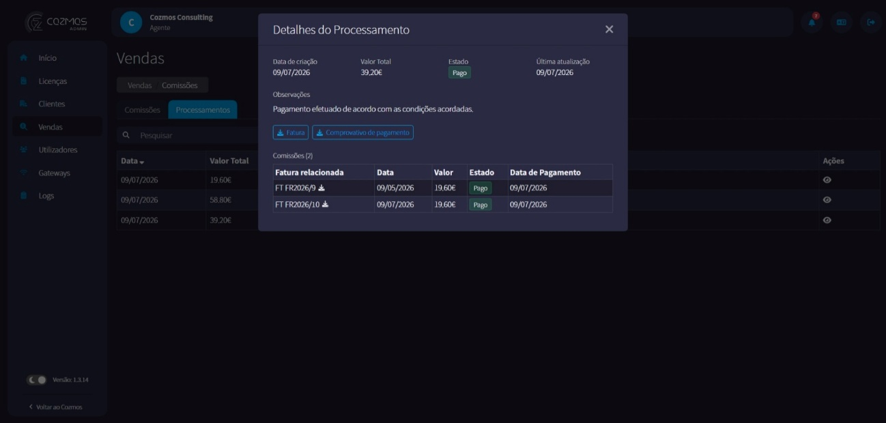Open notifications bell icon
The height and width of the screenshot is (423, 886).
[812, 22]
